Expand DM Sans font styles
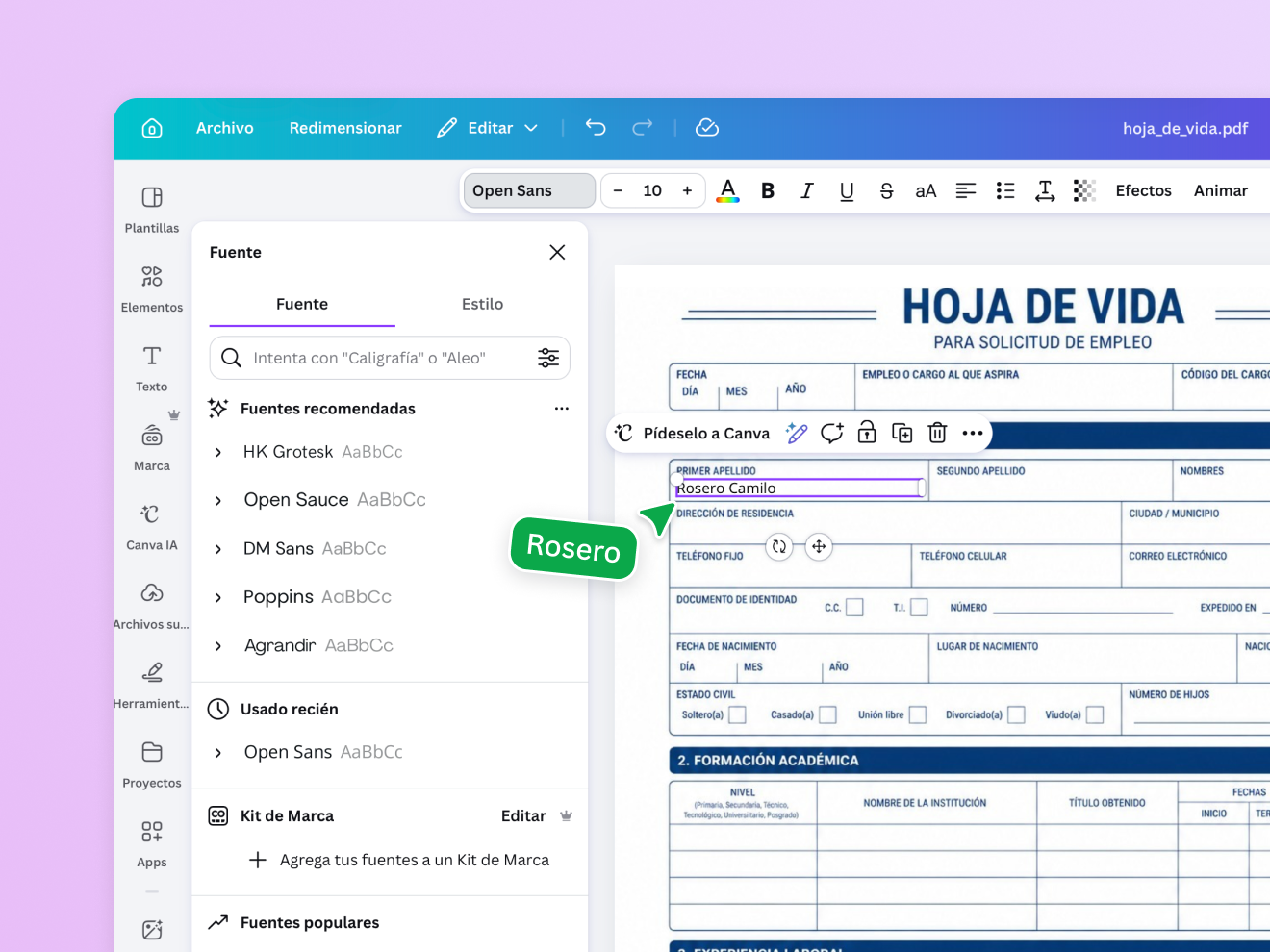This screenshot has width=1270, height=952. (x=218, y=549)
